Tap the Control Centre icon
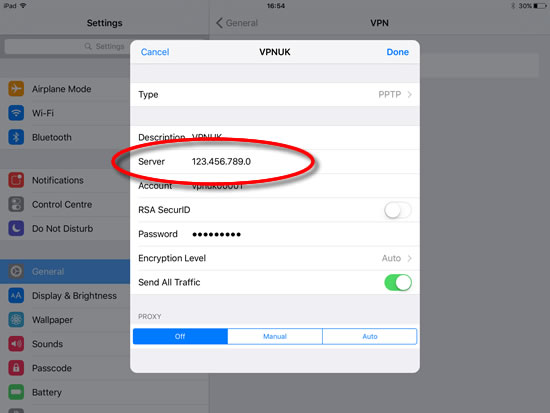This screenshot has width=550, height=413. [16, 204]
